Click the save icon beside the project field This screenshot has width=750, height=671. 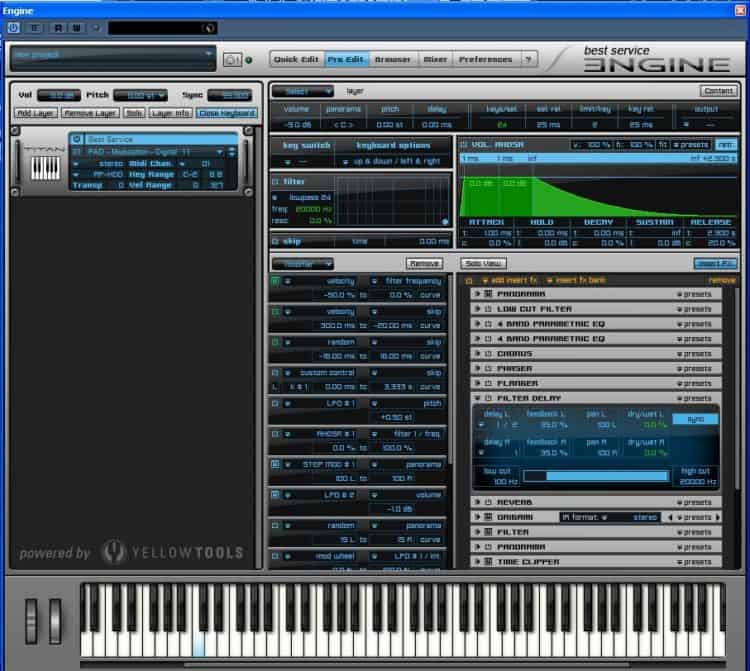pos(232,60)
